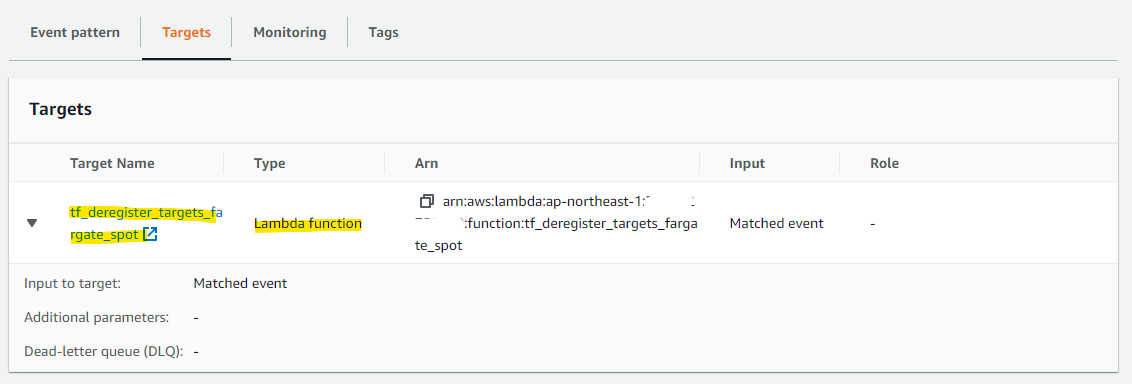
Task: Click the Input to target label
Action: click(x=72, y=283)
